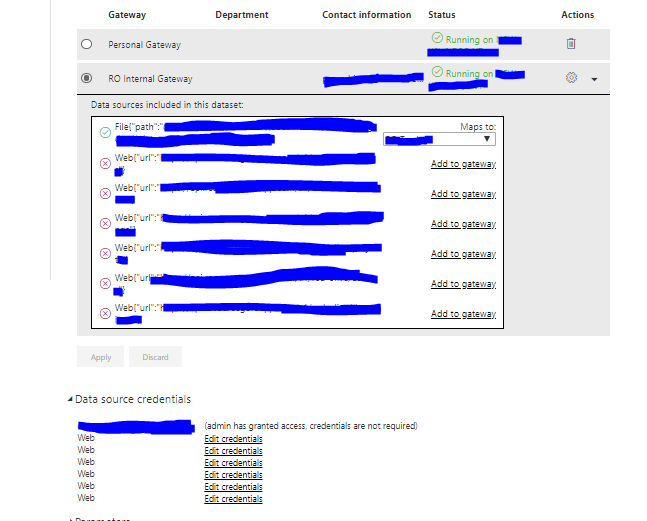
Task: Add the last Web source to gateway
Action: pyautogui.click(x=463, y=314)
